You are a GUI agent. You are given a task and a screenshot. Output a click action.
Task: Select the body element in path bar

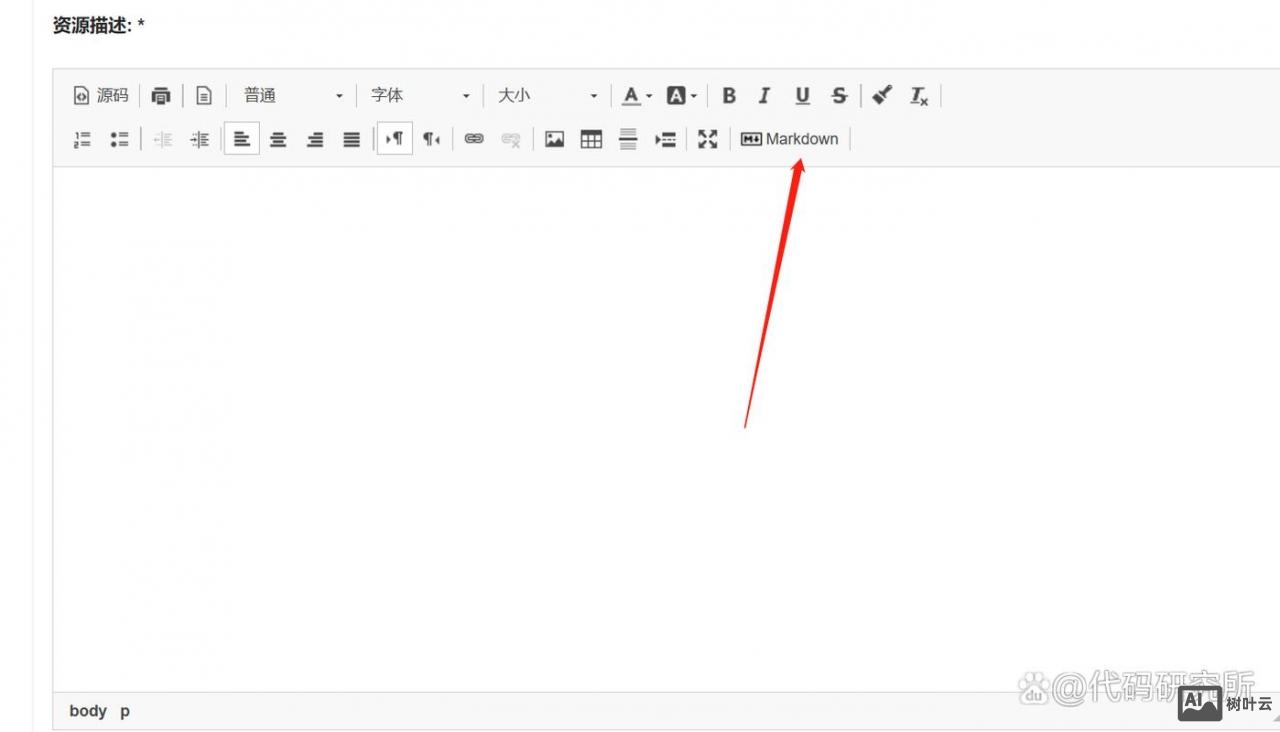click(x=88, y=711)
